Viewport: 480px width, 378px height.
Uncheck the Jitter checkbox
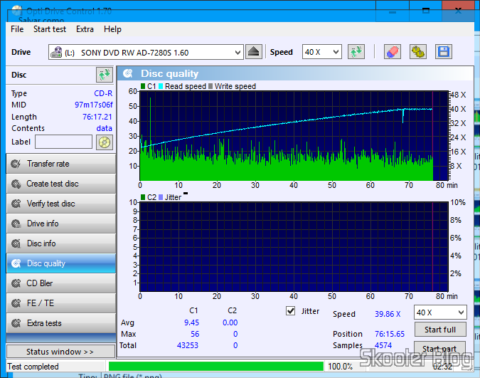click(x=291, y=311)
